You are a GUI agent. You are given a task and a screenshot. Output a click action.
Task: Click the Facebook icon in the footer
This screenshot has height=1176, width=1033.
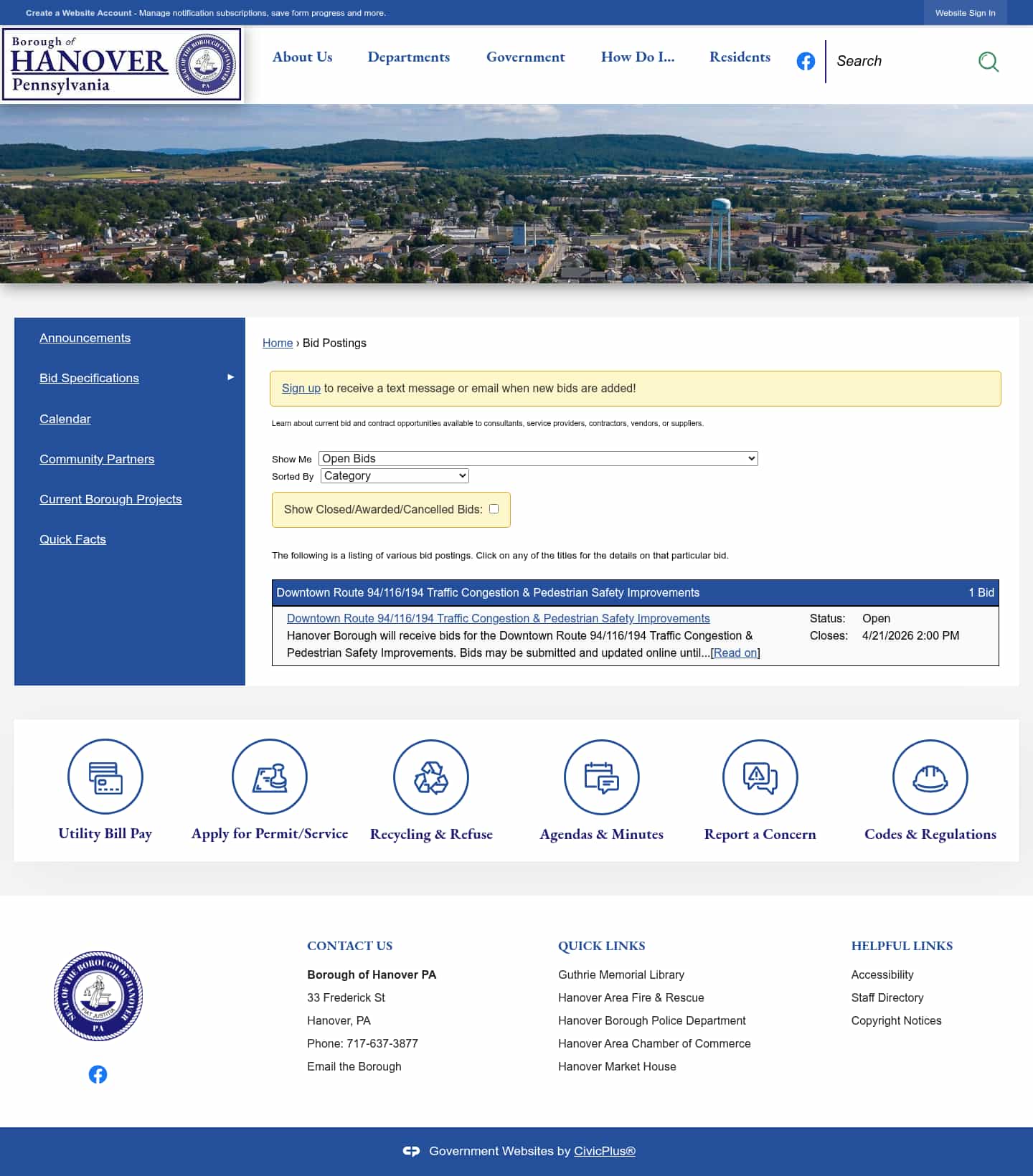point(98,1074)
